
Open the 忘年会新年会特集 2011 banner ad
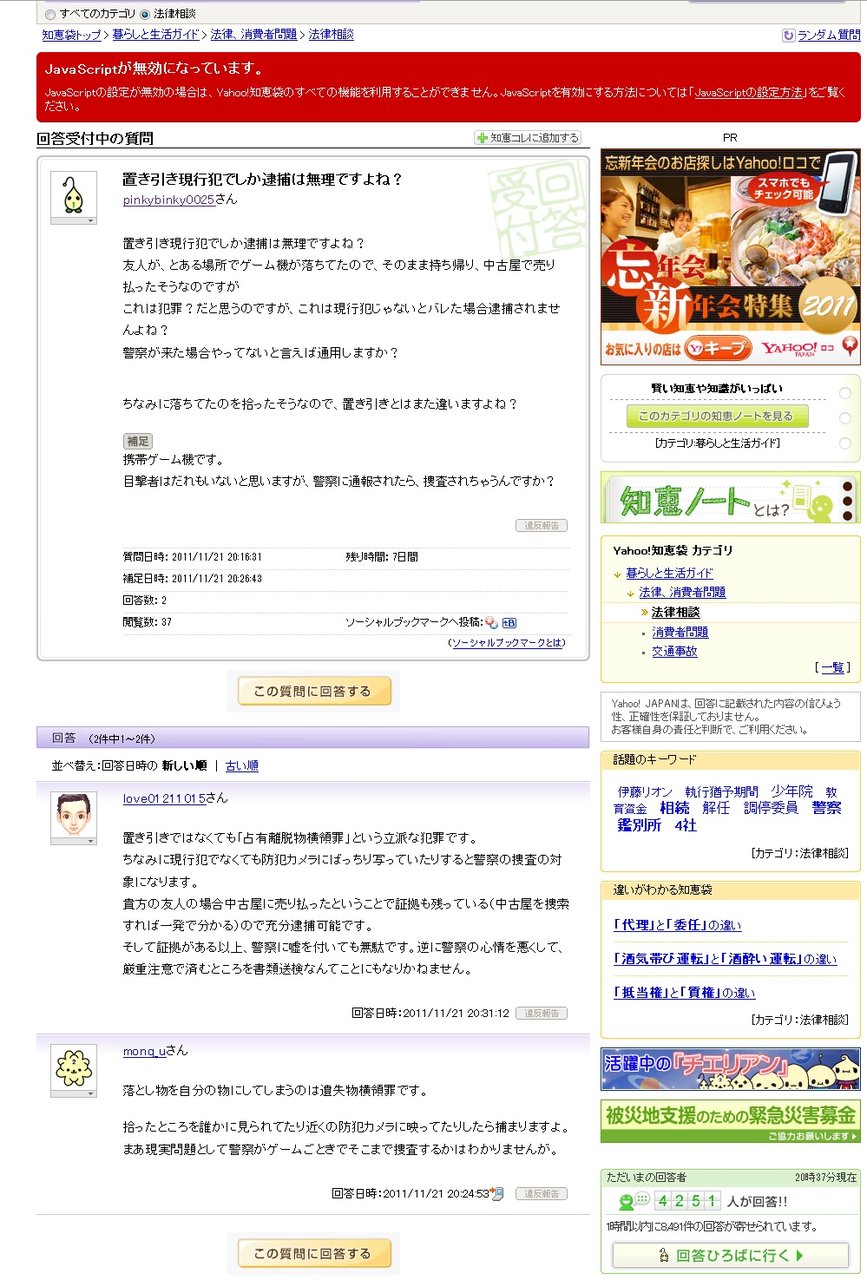click(x=730, y=257)
